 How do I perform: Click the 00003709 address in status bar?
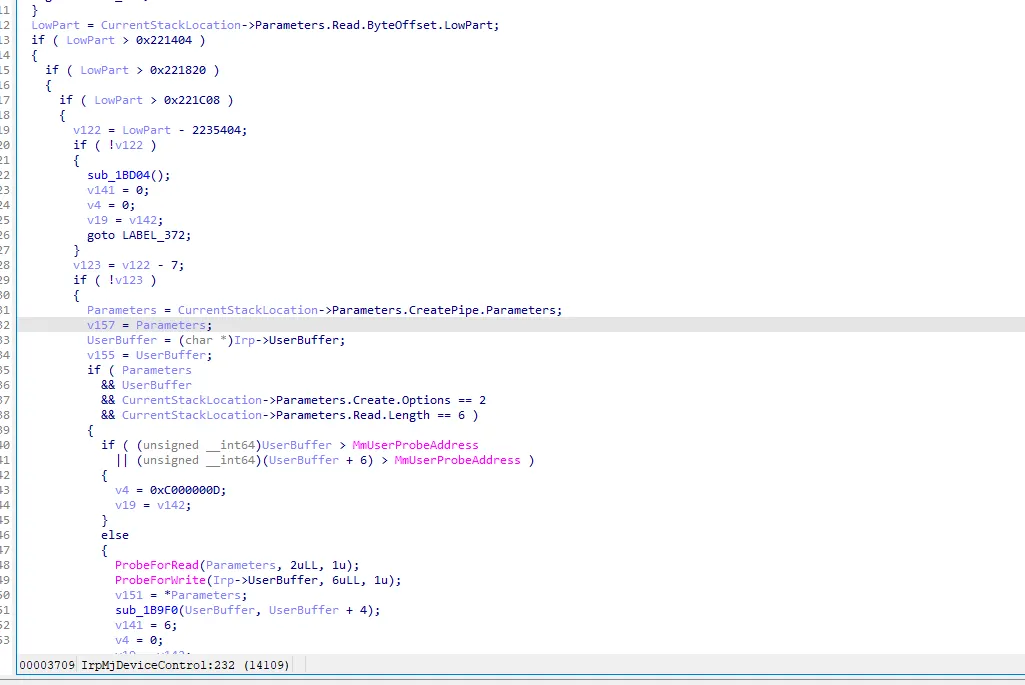tap(47, 665)
